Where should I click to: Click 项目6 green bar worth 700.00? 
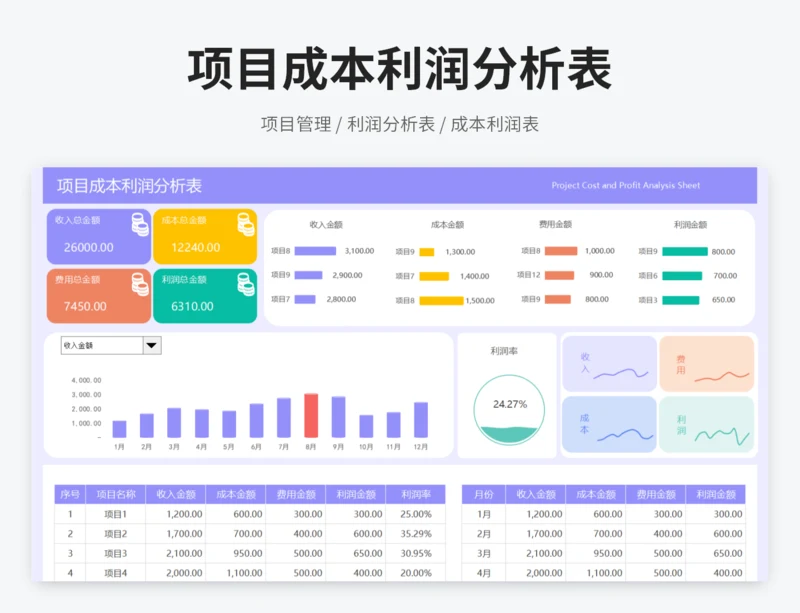pyautogui.click(x=682, y=276)
